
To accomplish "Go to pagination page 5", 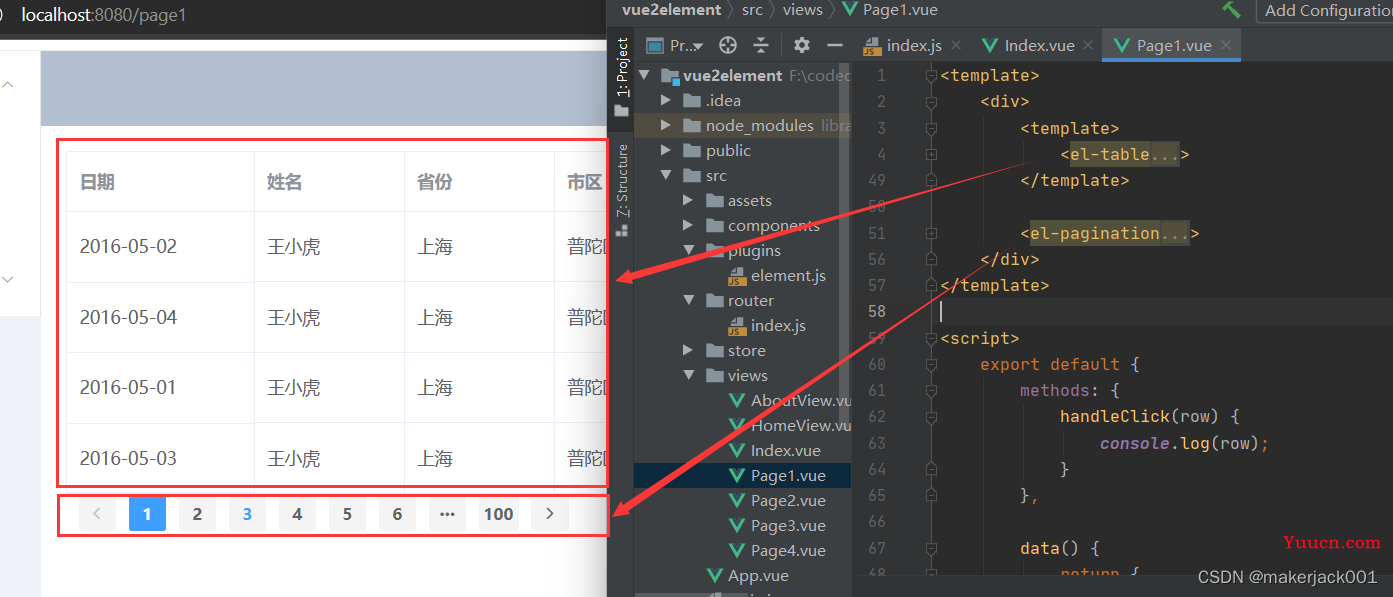I will tap(347, 514).
